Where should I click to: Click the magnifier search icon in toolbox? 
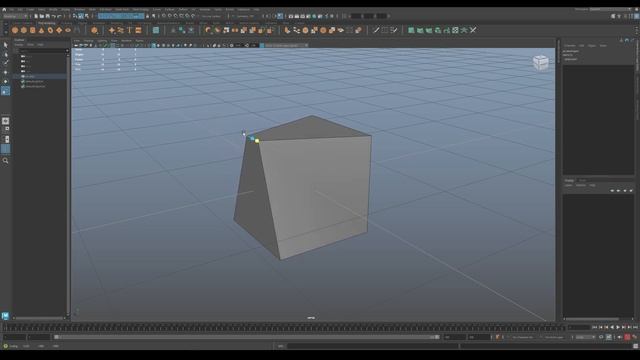[x=5, y=161]
